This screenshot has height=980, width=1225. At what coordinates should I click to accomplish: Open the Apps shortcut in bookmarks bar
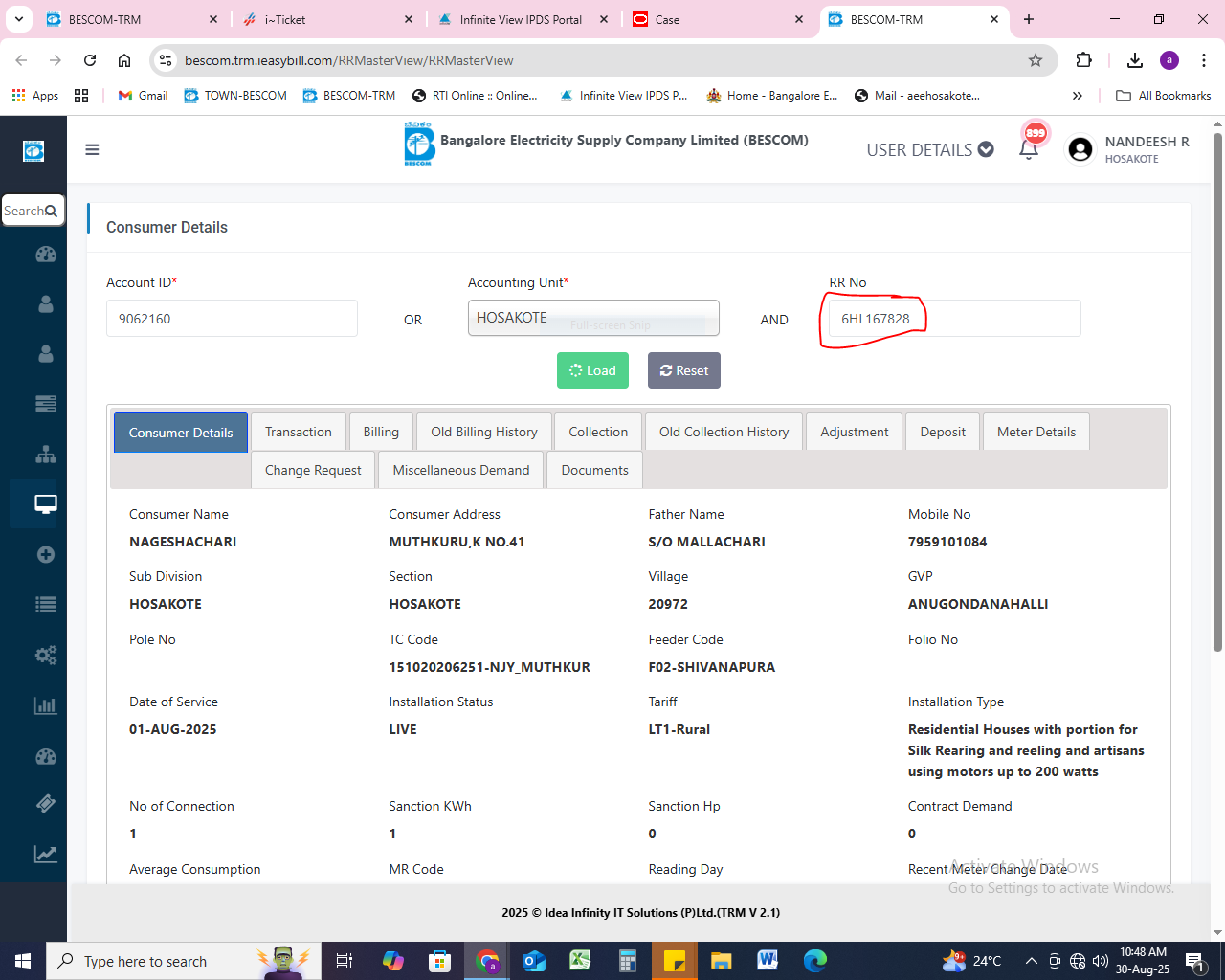pos(35,96)
